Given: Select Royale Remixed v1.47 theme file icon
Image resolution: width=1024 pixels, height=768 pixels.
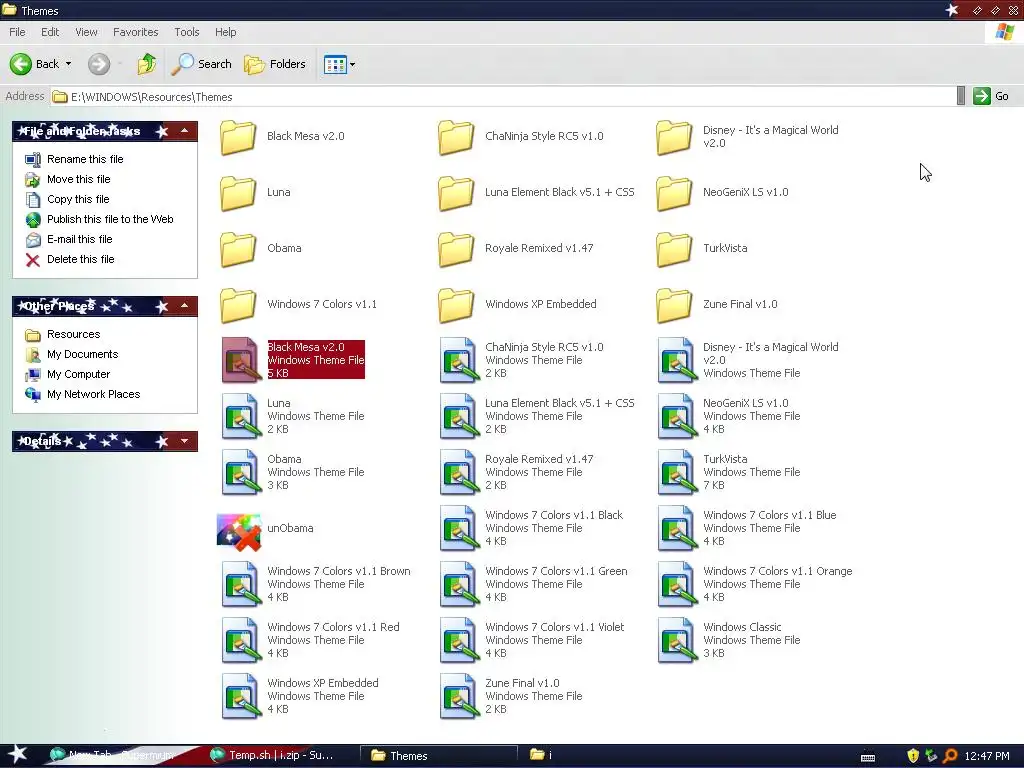Looking at the screenshot, I should (x=459, y=472).
